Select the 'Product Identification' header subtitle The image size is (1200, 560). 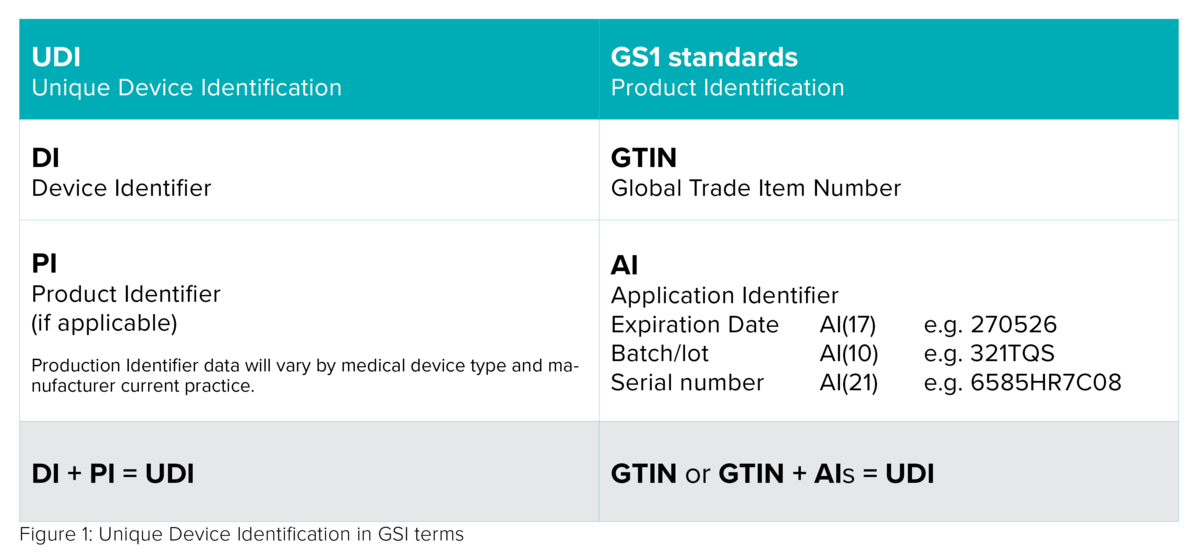(x=728, y=87)
